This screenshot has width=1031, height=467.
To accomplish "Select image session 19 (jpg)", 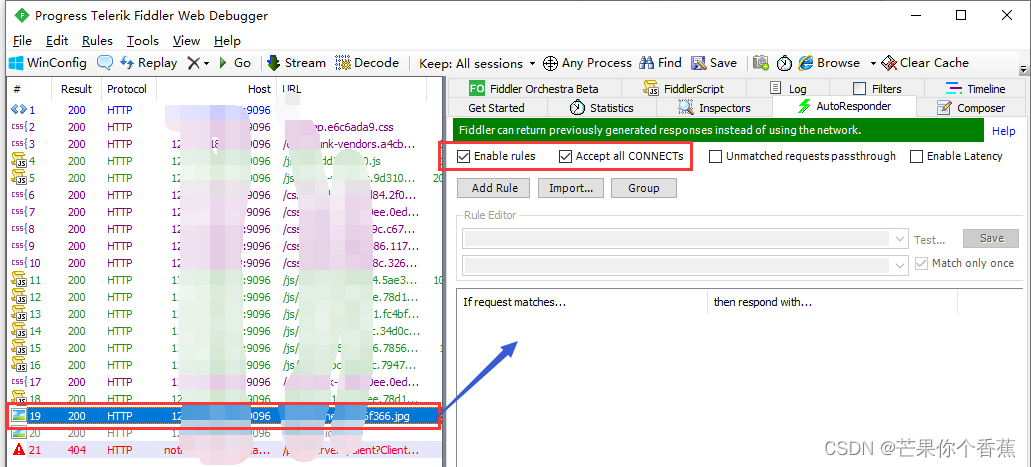I will click(224, 416).
